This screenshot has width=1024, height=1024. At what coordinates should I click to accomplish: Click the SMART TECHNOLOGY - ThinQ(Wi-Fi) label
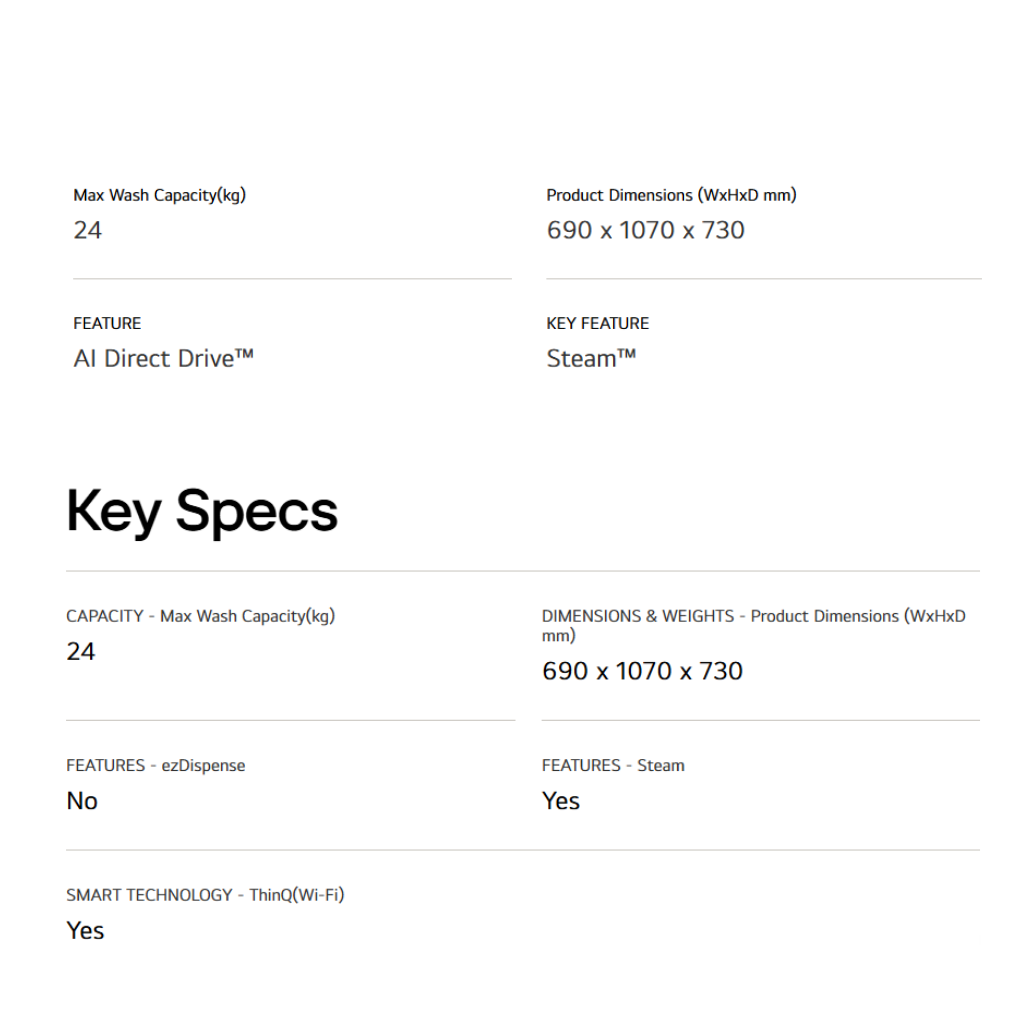pyautogui.click(x=205, y=895)
